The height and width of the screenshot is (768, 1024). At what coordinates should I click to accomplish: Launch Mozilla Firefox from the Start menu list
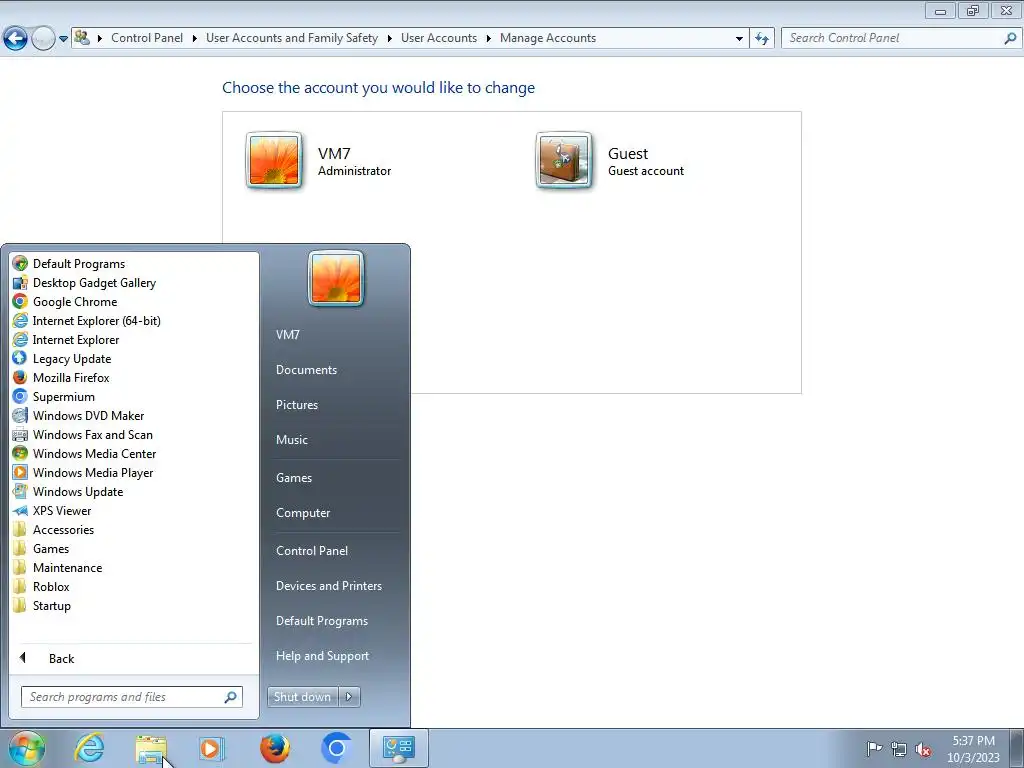pyautogui.click(x=61, y=377)
